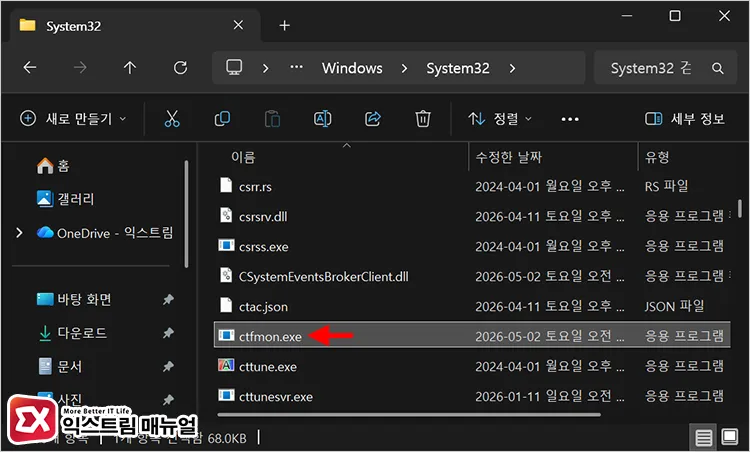Refresh the System32 folder view

pyautogui.click(x=180, y=68)
